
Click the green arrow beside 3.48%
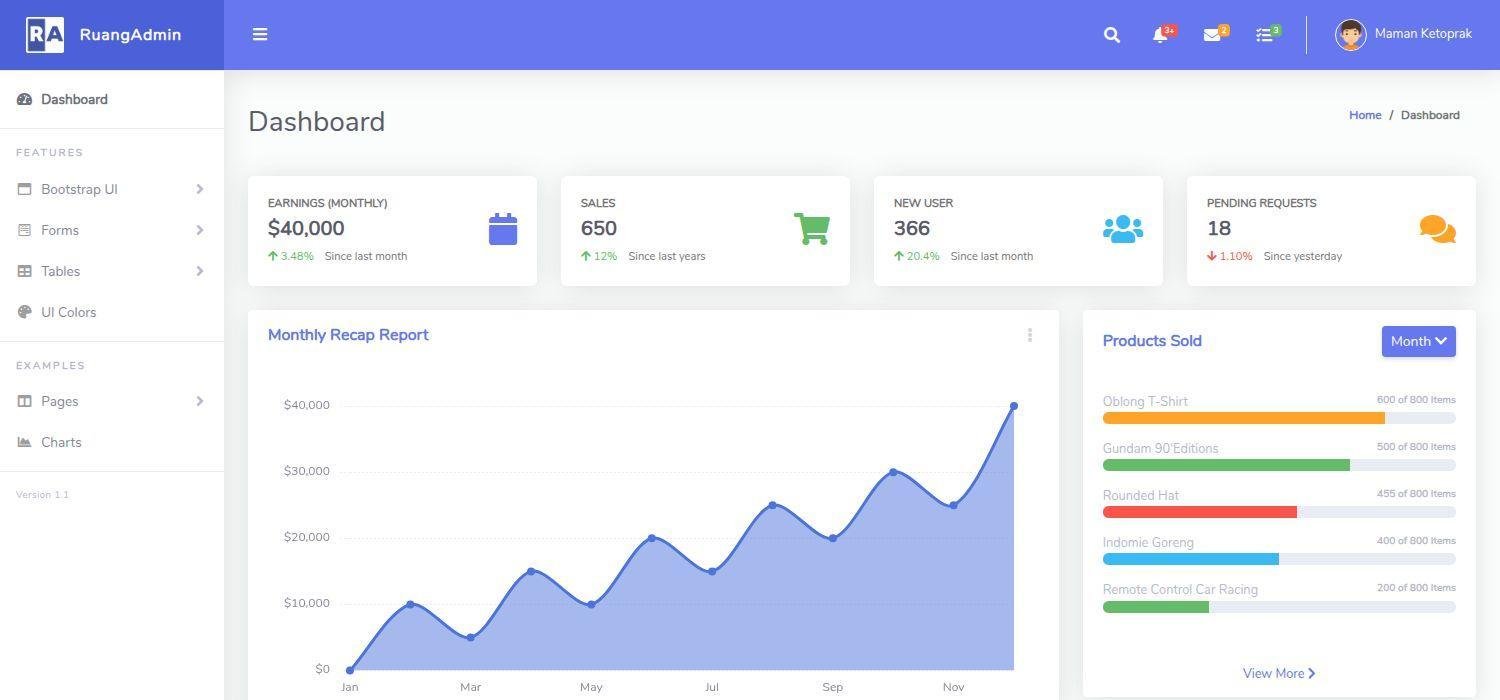point(273,256)
